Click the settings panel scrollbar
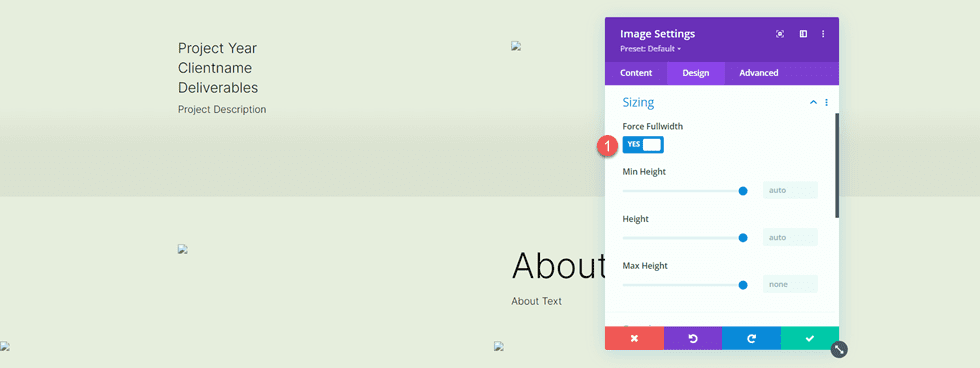The height and width of the screenshot is (368, 980). pos(837,166)
